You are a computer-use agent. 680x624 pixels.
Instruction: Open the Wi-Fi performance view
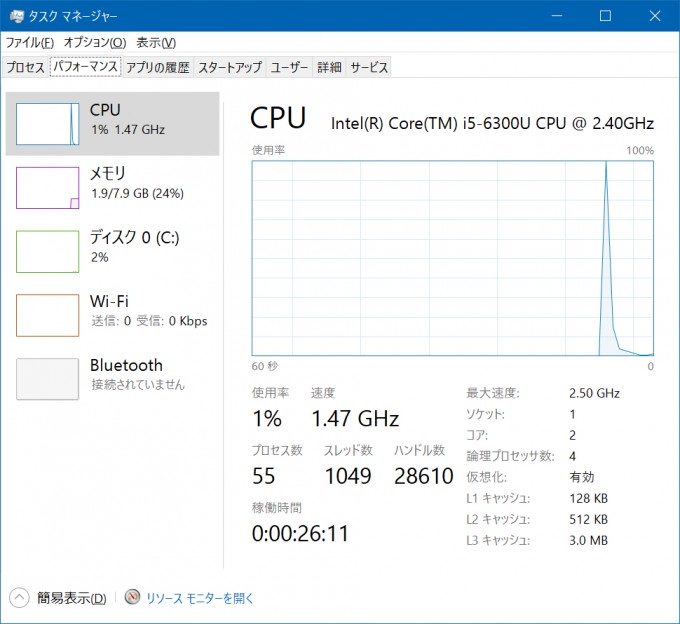click(112, 315)
